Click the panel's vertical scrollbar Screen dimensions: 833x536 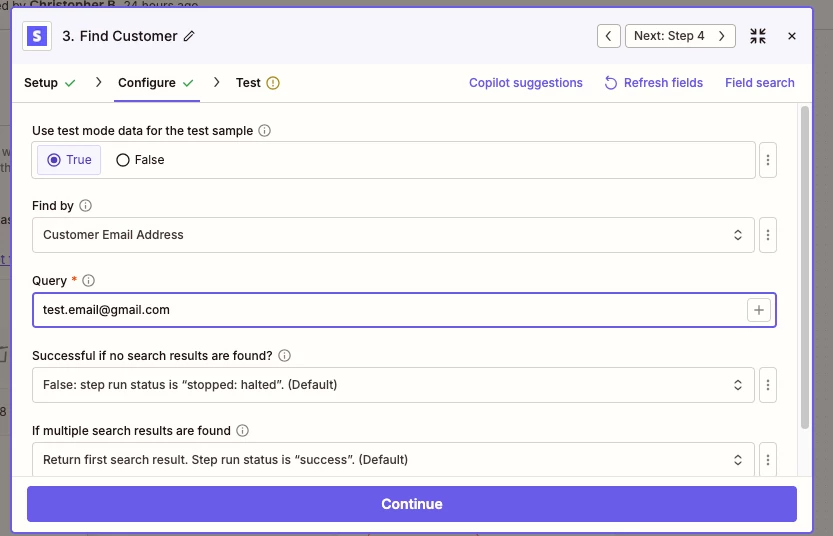coord(805,267)
